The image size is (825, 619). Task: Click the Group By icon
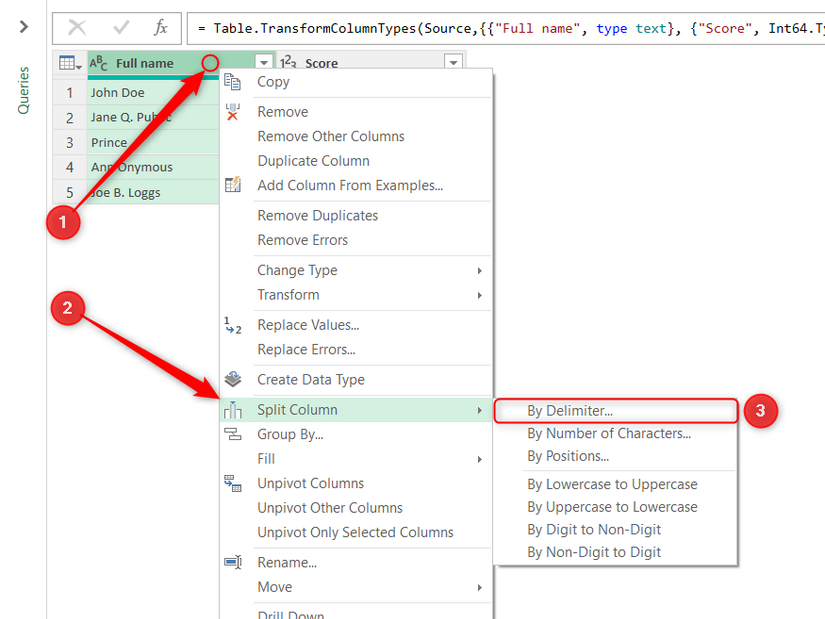click(x=233, y=434)
